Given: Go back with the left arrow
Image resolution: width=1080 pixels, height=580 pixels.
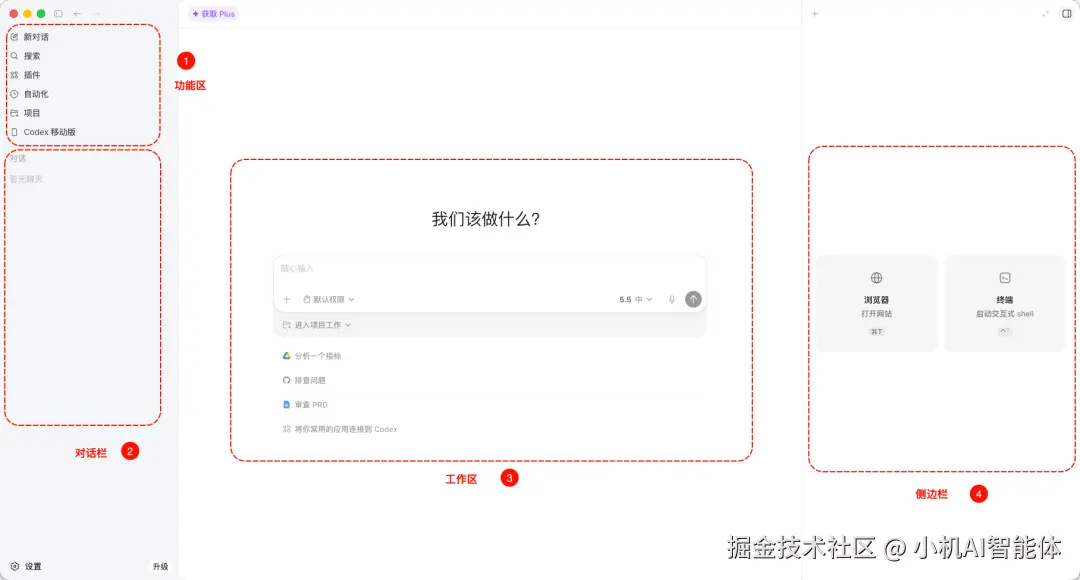Looking at the screenshot, I should (x=77, y=14).
